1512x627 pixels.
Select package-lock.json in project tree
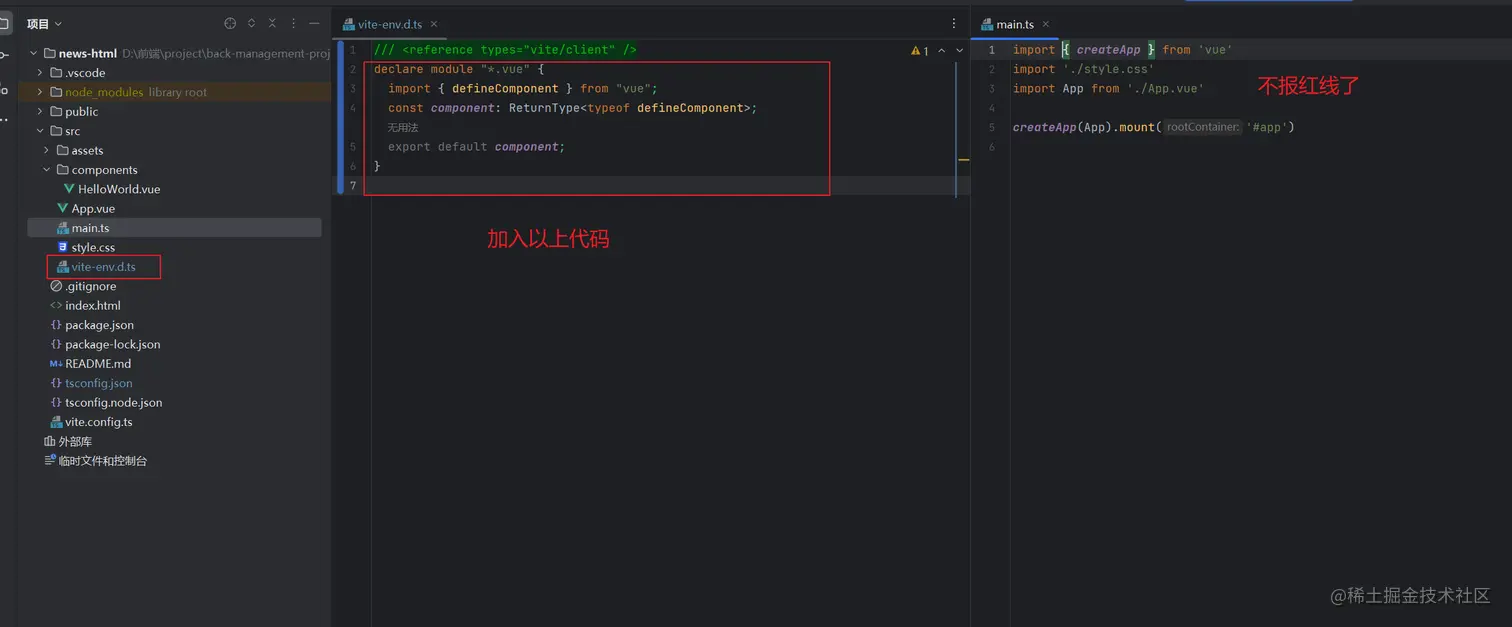click(x=113, y=344)
